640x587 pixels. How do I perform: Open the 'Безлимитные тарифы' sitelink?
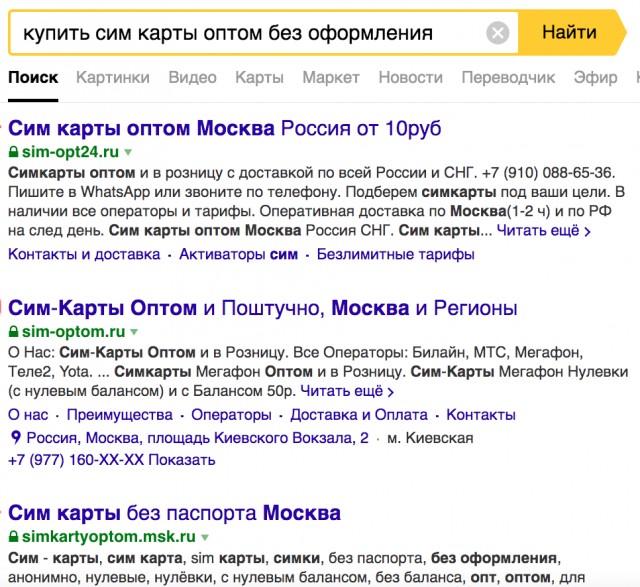396,254
